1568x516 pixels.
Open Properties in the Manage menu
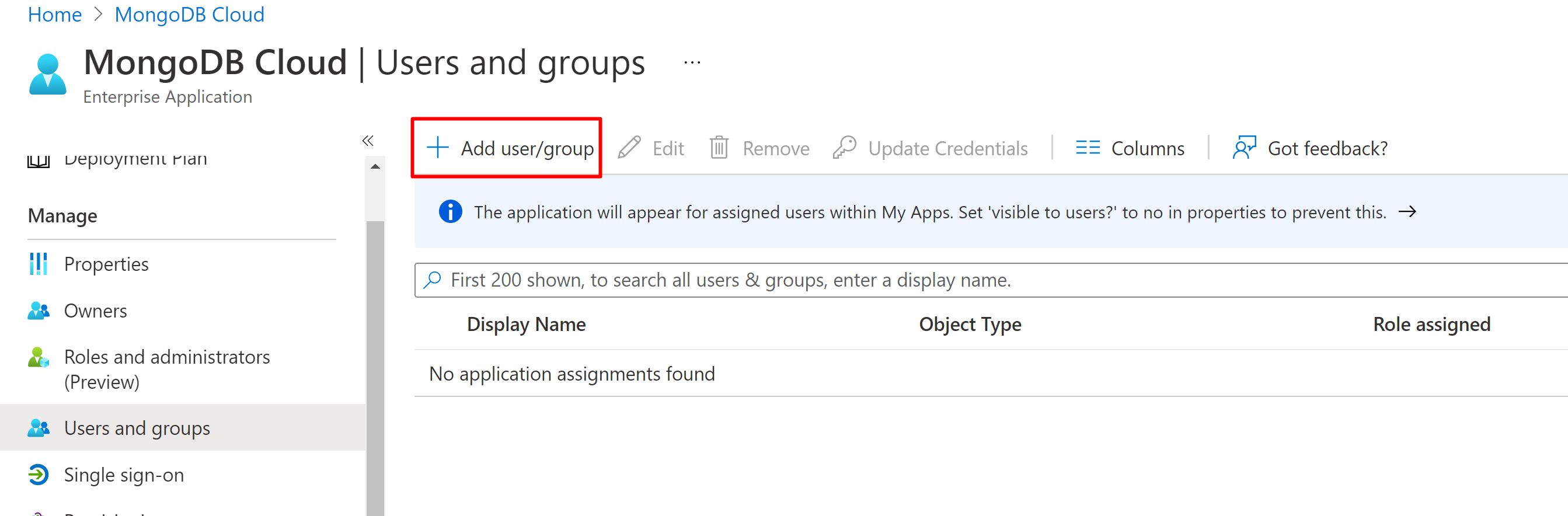click(x=106, y=264)
